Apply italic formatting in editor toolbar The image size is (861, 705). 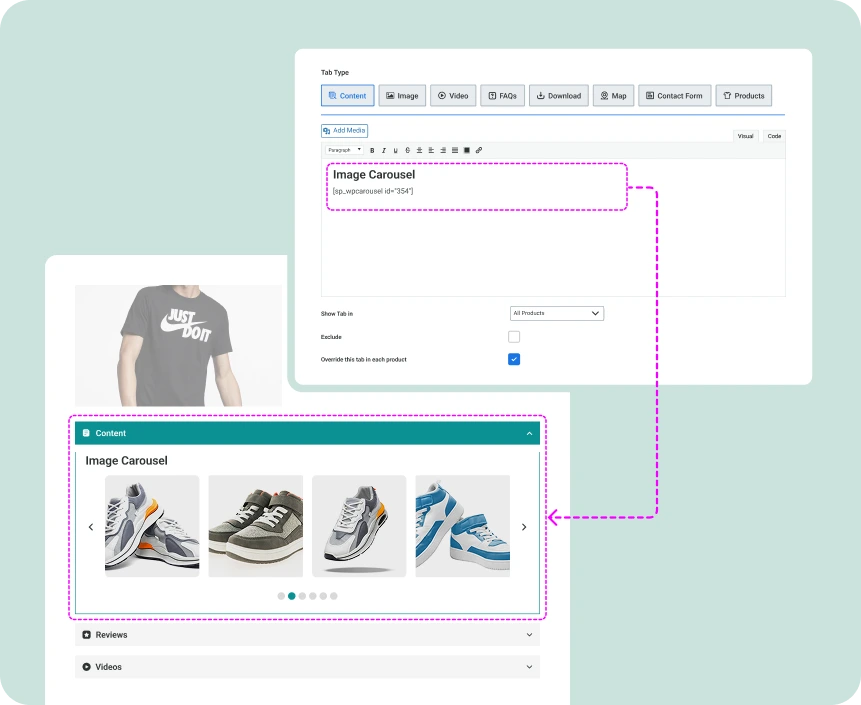pos(384,150)
